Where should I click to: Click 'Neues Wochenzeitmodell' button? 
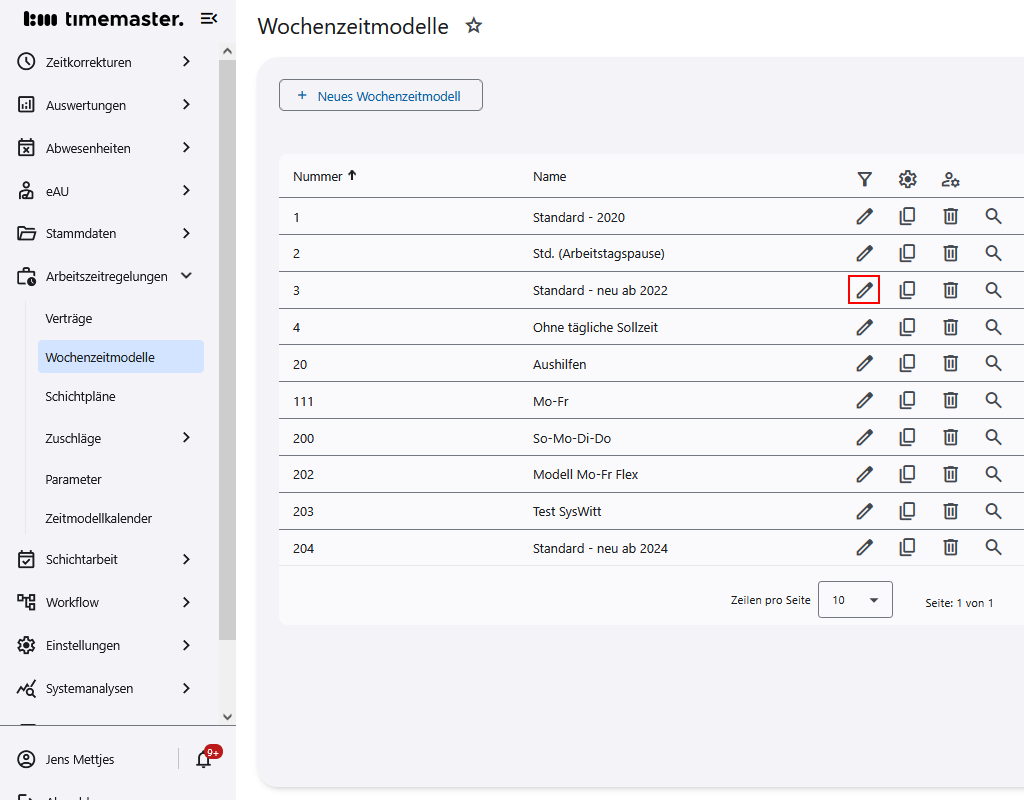(x=381, y=95)
